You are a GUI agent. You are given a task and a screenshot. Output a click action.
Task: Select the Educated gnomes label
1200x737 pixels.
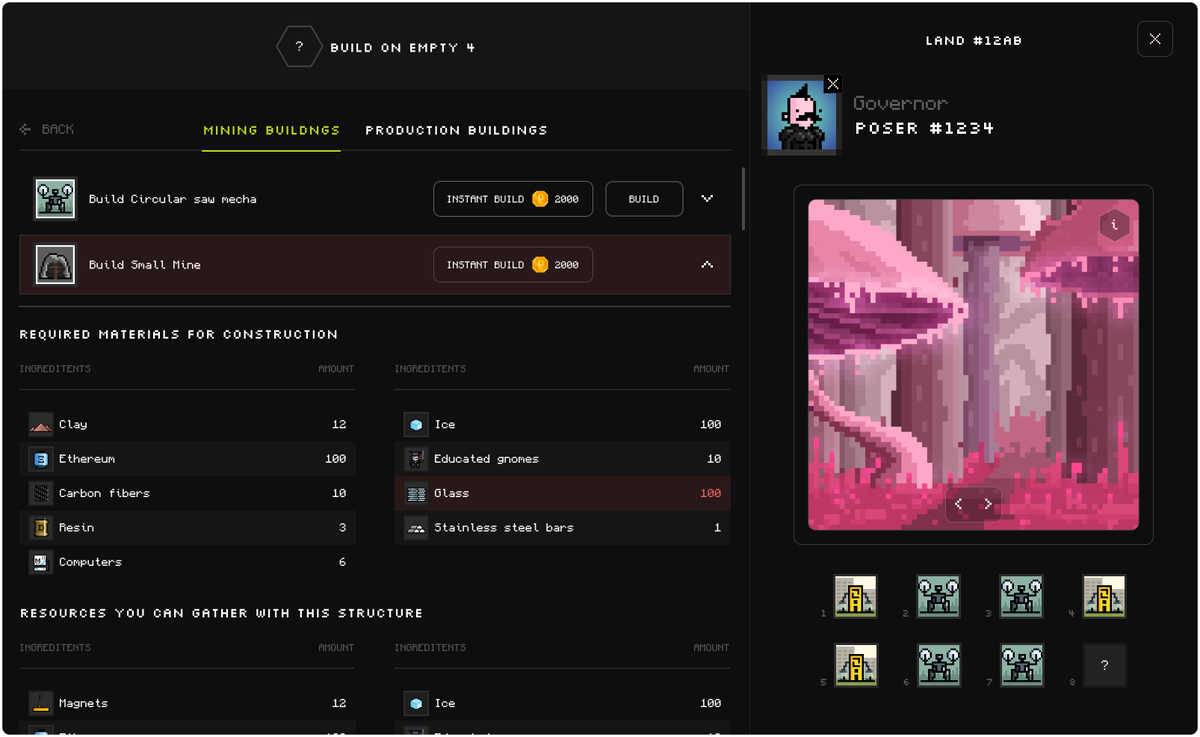486,459
